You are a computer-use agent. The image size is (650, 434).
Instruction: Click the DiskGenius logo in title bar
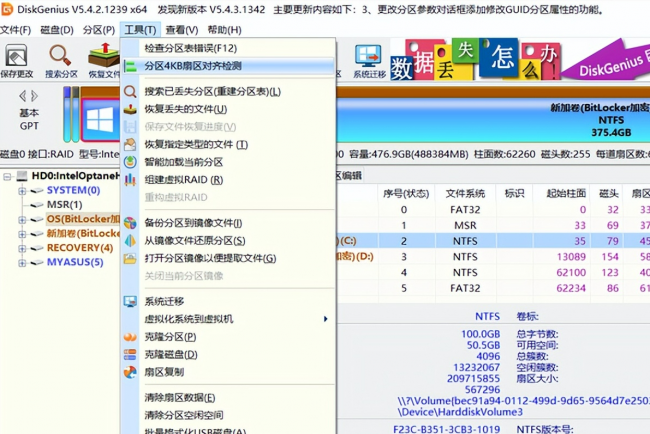point(7,9)
